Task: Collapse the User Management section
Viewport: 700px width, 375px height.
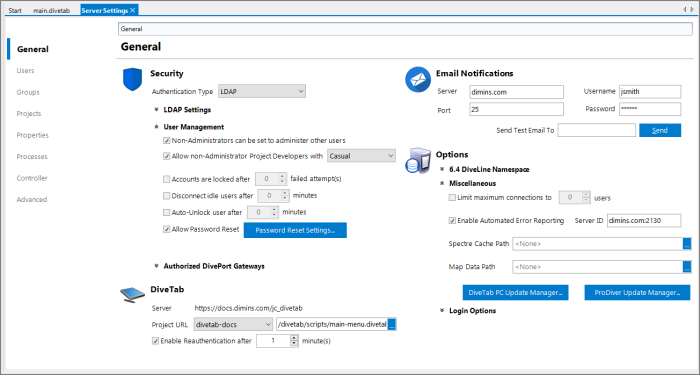Action: tap(157, 127)
